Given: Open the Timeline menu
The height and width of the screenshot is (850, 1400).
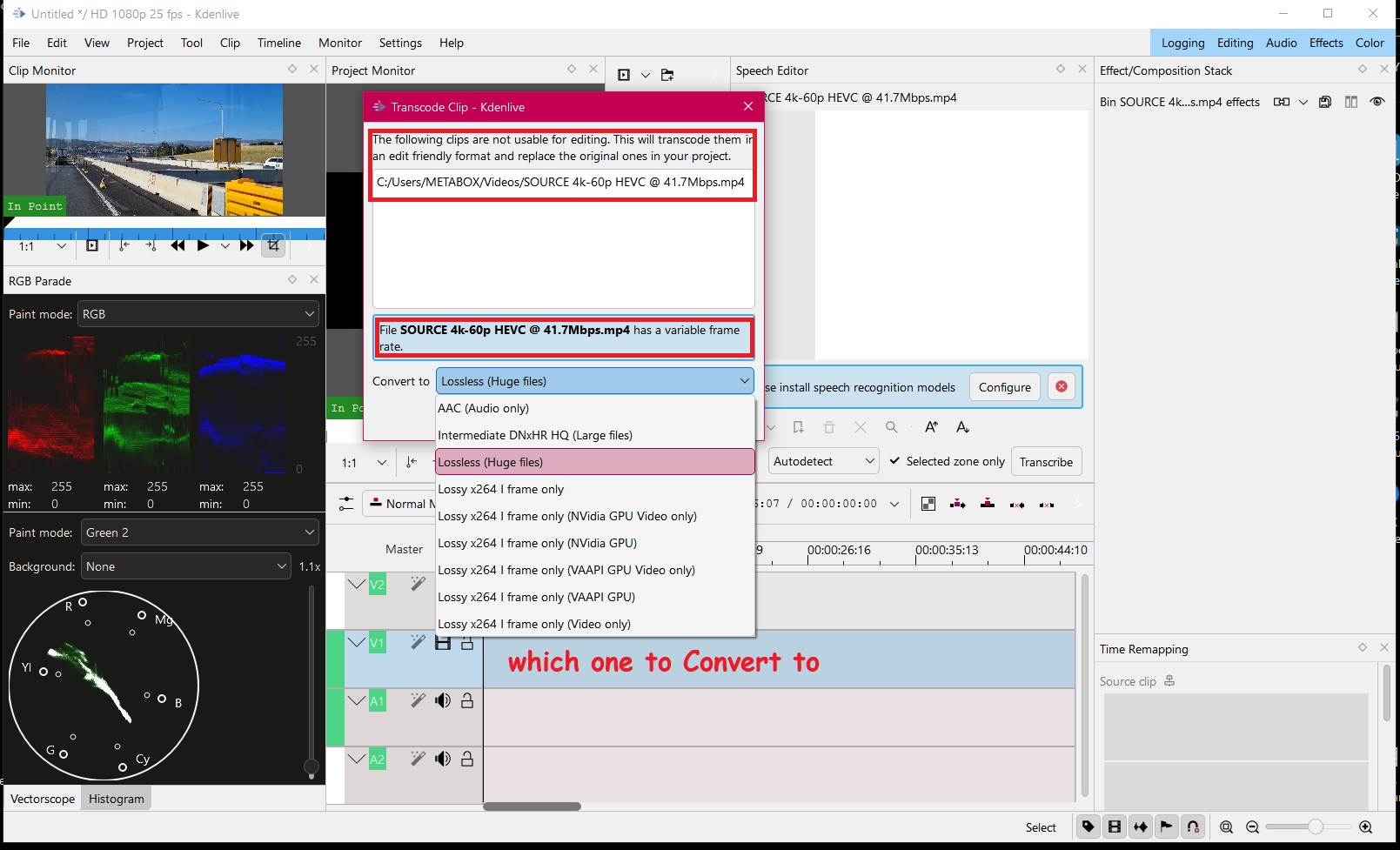Looking at the screenshot, I should click(x=279, y=43).
